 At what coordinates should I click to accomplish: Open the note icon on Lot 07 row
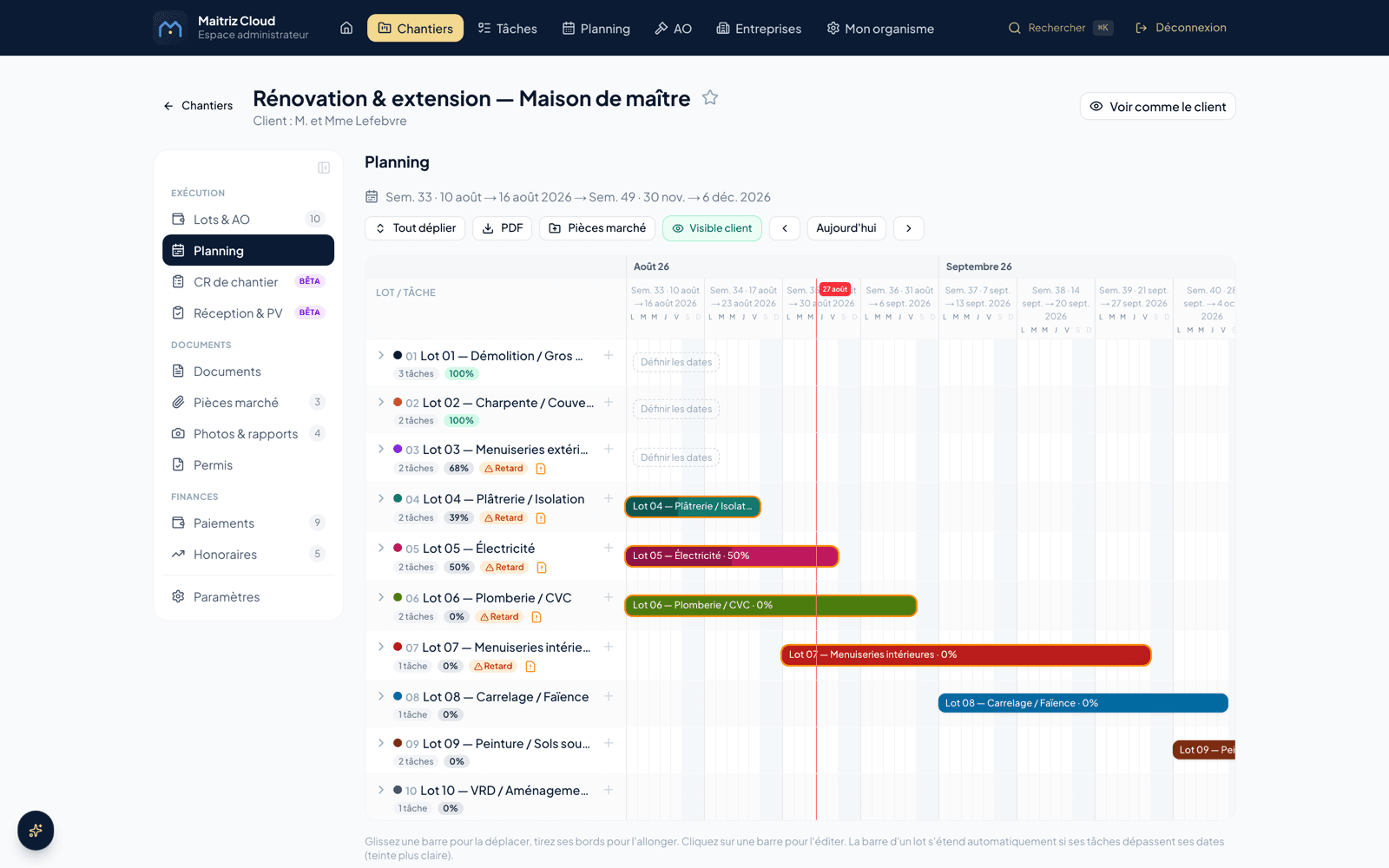tap(530, 667)
